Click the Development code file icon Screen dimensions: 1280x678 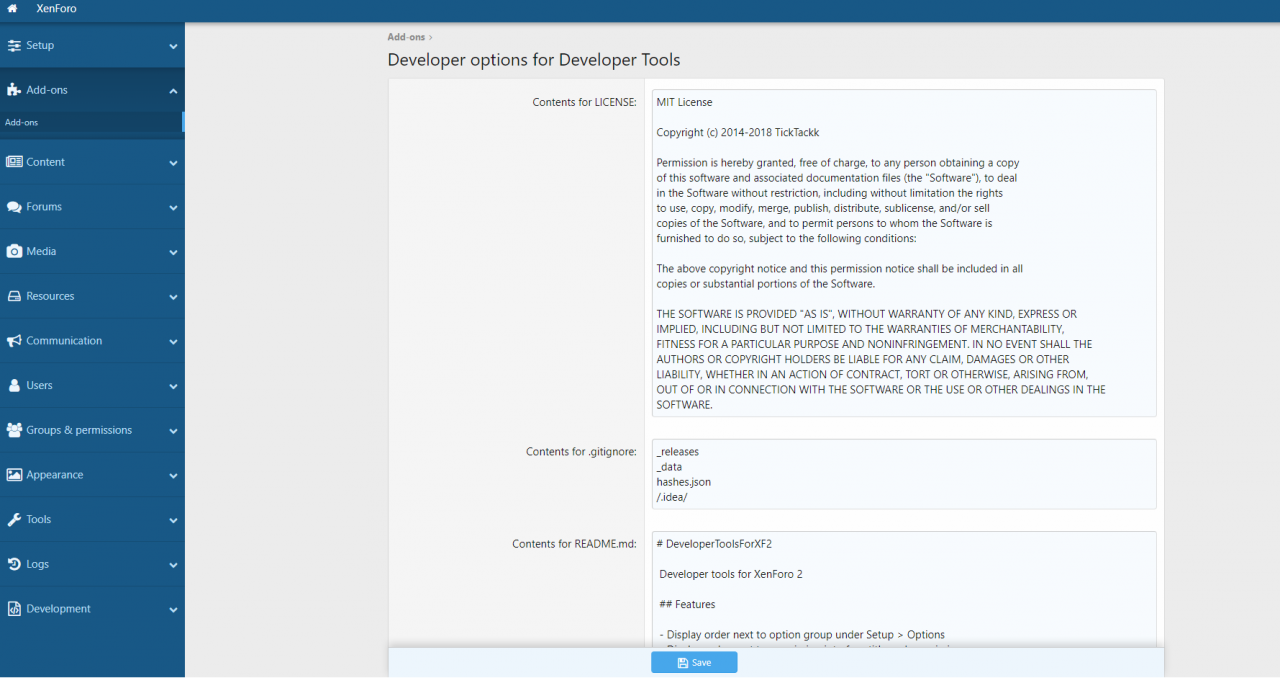click(14, 609)
